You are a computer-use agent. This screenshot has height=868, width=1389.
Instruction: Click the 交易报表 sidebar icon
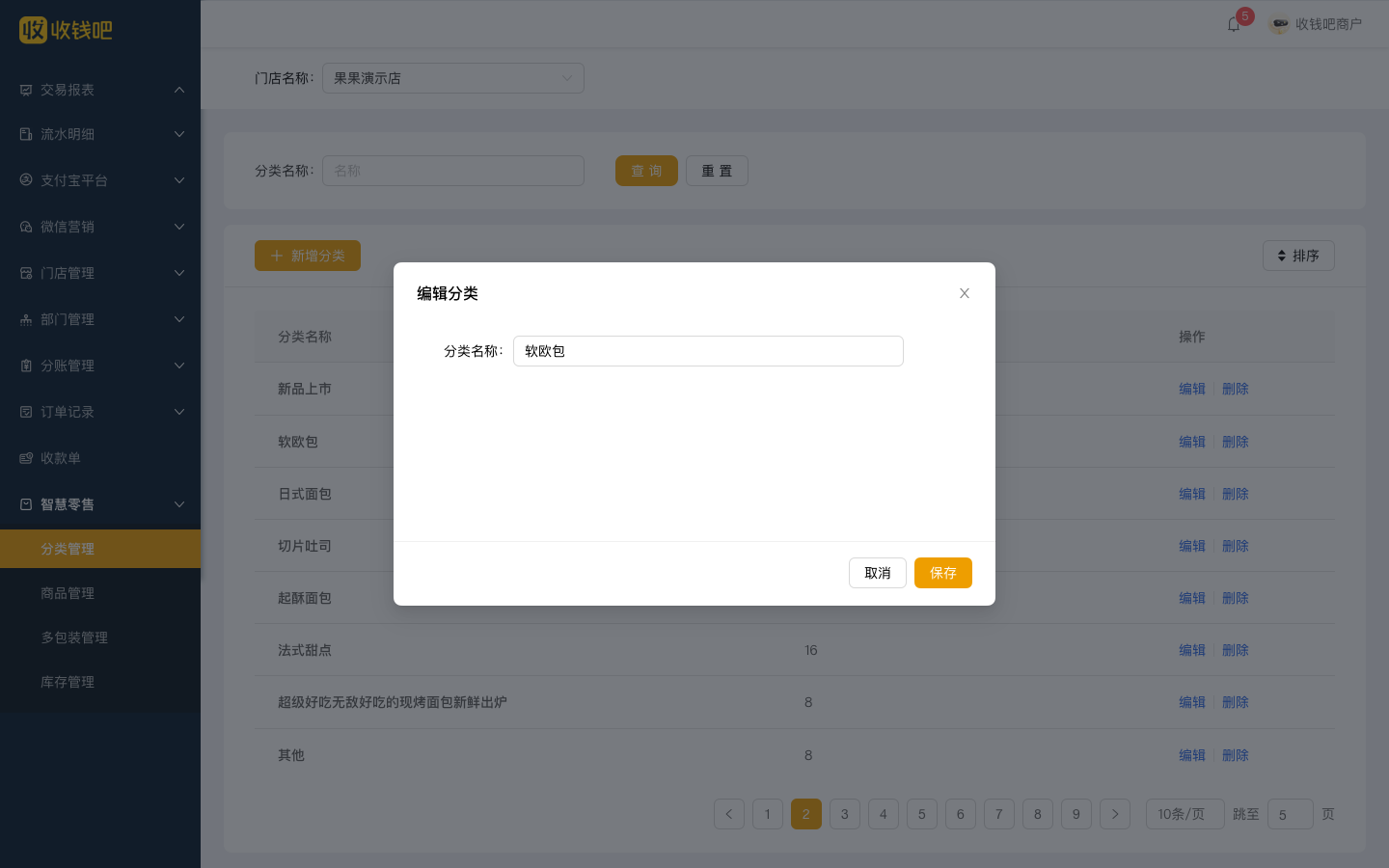coord(26,90)
